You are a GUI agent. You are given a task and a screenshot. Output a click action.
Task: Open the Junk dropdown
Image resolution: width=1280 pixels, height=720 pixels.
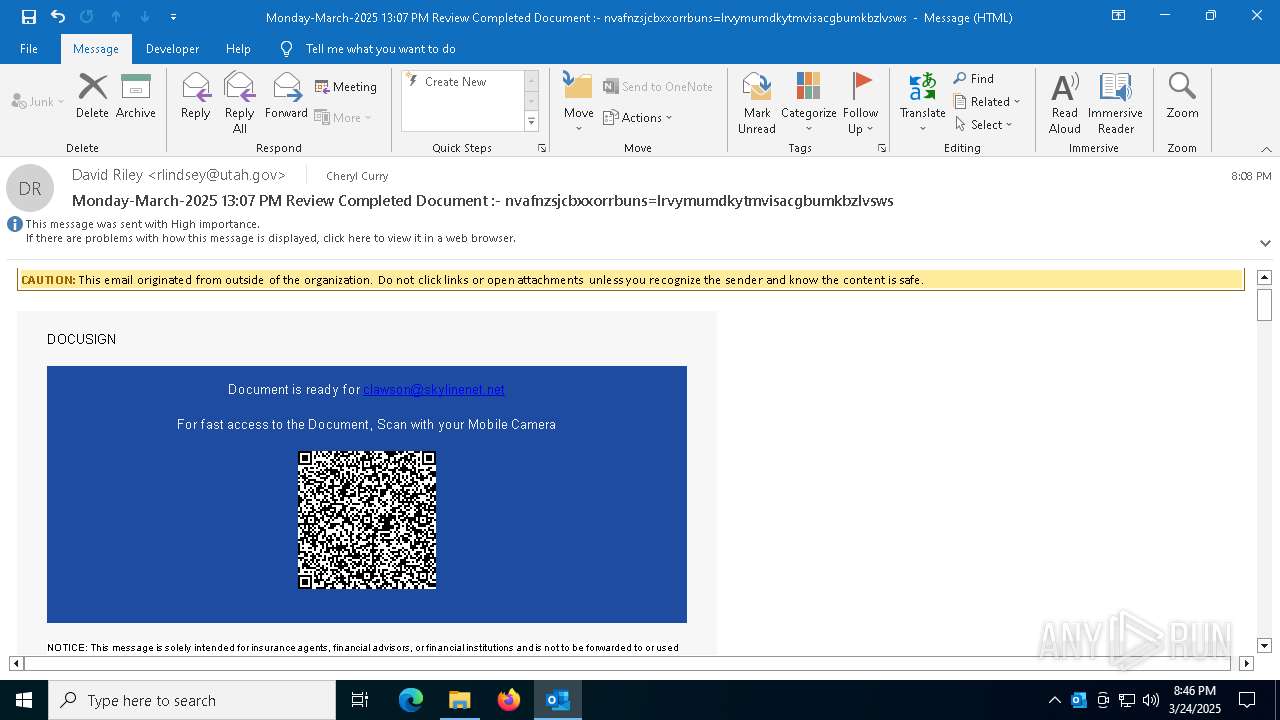(x=38, y=101)
